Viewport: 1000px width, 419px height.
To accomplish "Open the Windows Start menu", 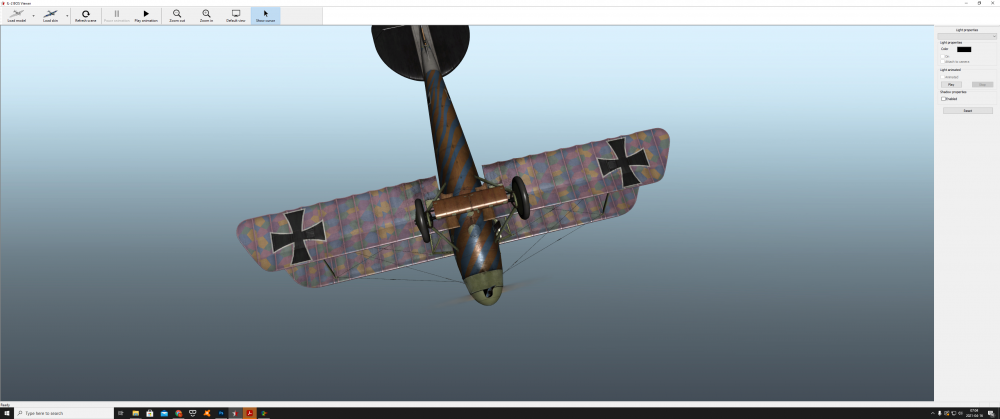I will click(x=6, y=413).
